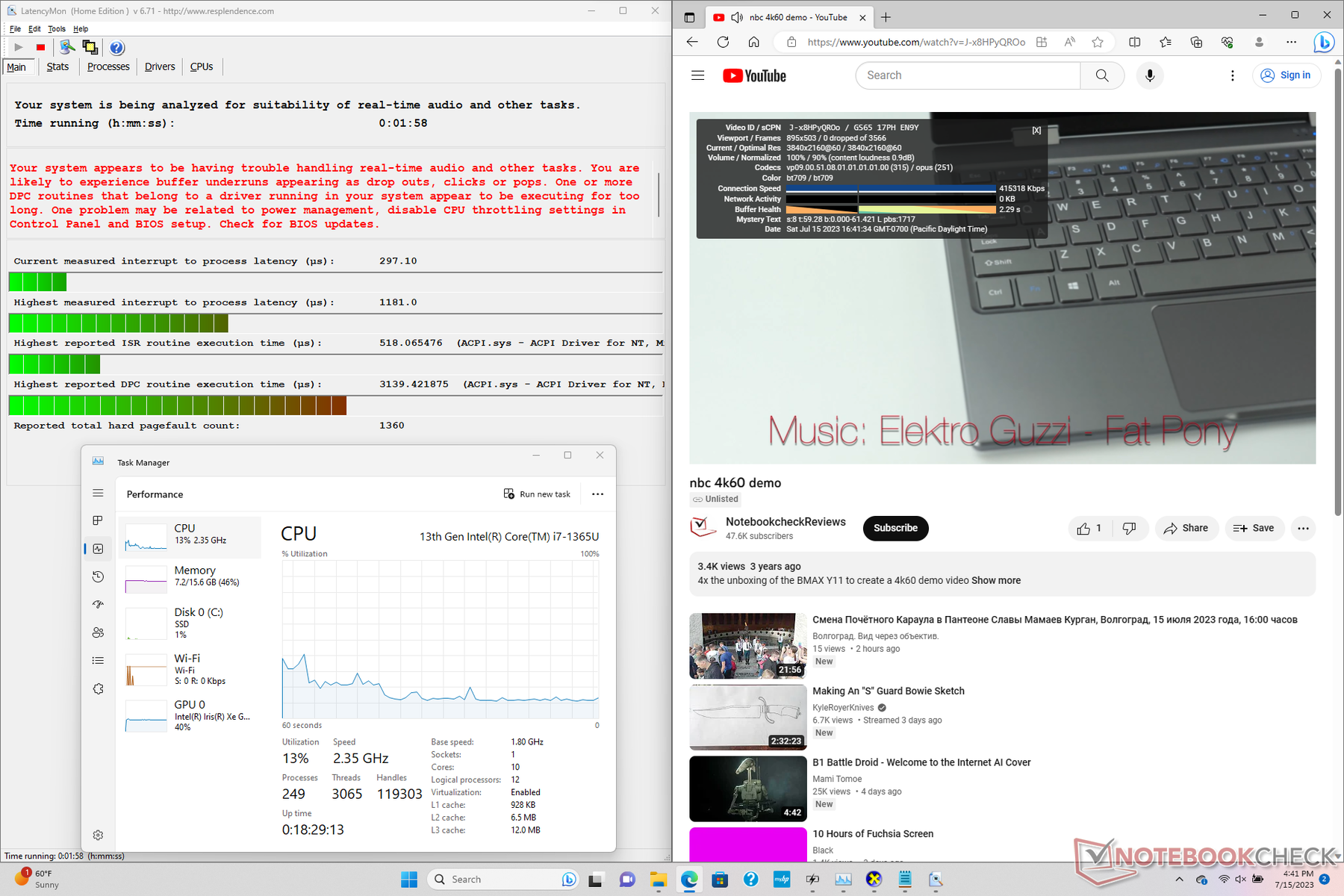
Task: Open LatencyMon options toolbar icon with green pencil
Action: click(x=67, y=48)
